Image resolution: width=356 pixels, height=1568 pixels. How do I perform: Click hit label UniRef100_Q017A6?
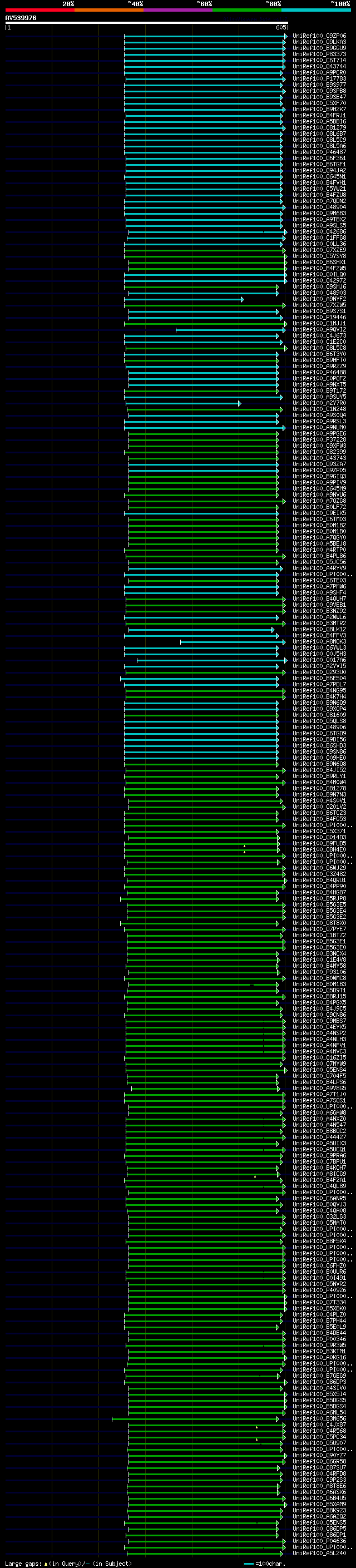pos(319,660)
